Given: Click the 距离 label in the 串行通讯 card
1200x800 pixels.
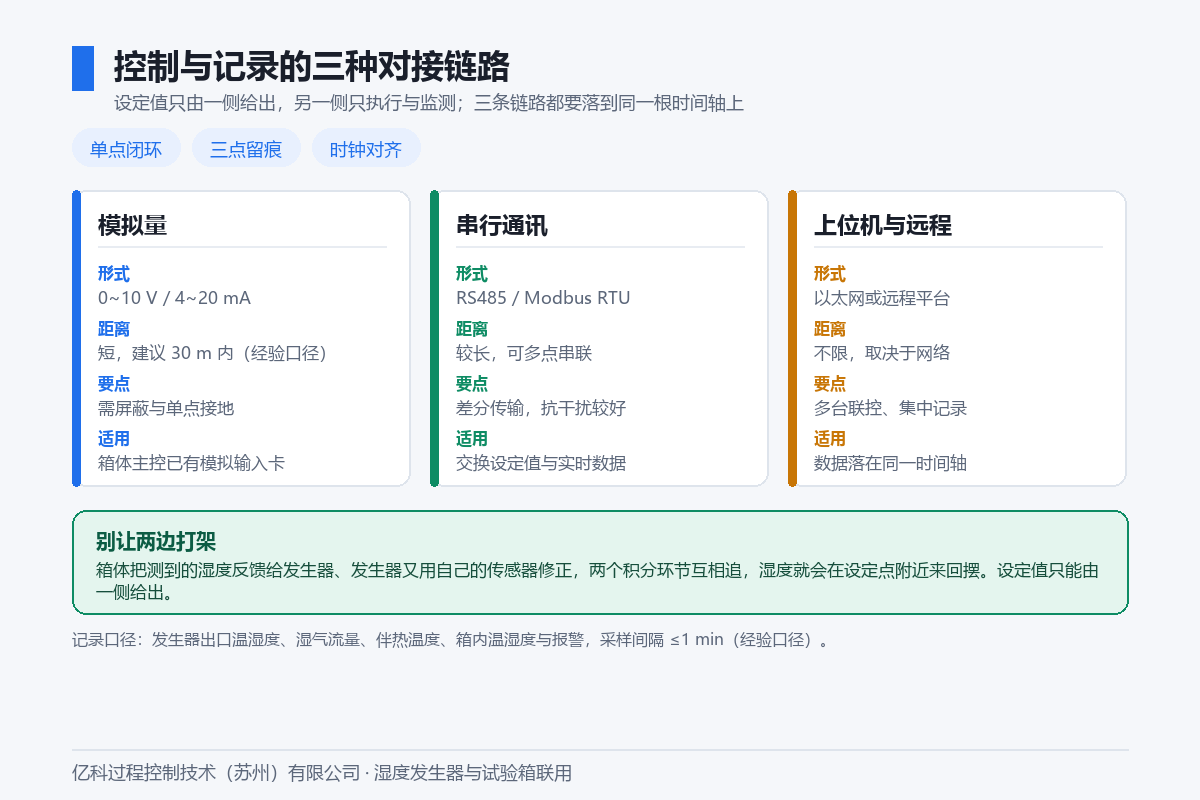Looking at the screenshot, I should tap(472, 329).
